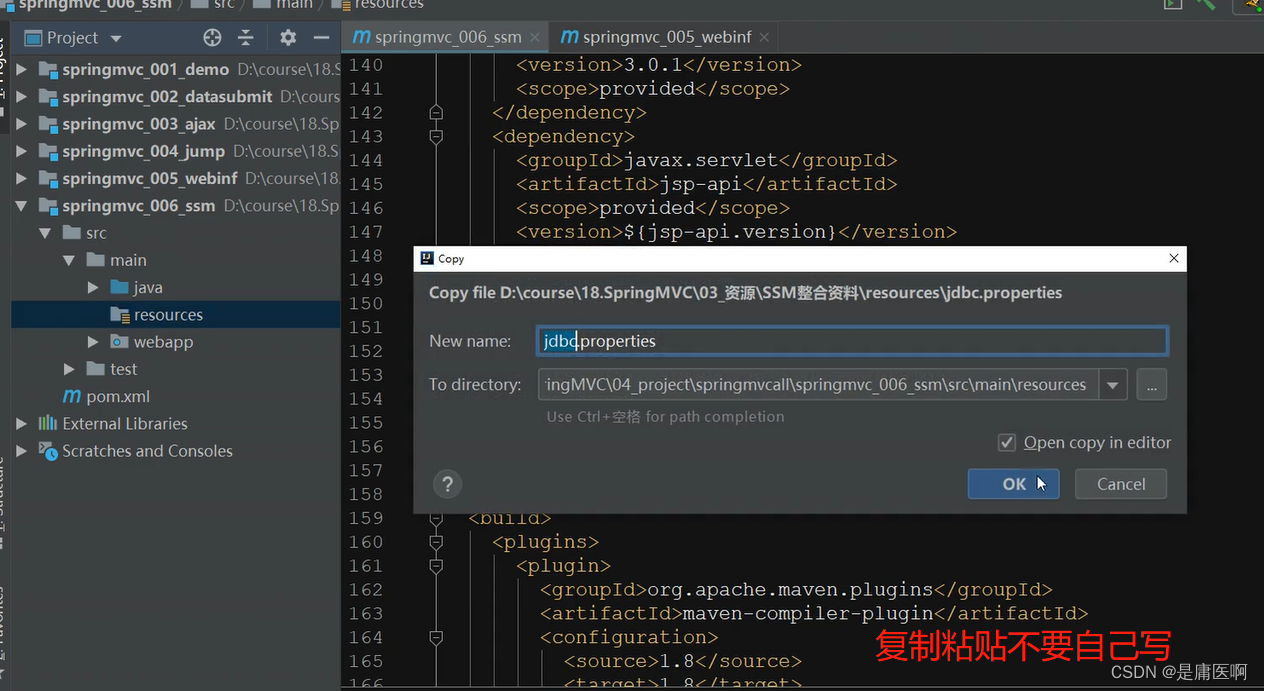Open Project panel settings gear
Image resolution: width=1264 pixels, height=691 pixels.
tap(288, 38)
